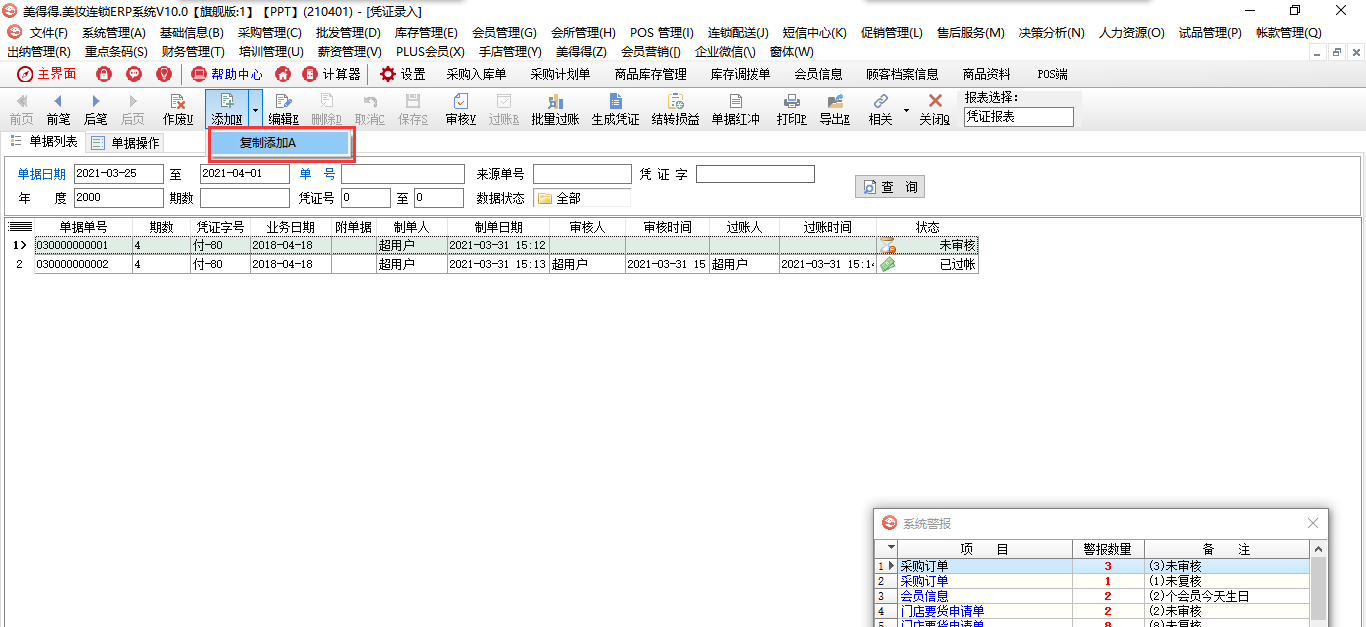Viewport: 1366px width, 627px height.
Task: Click the 批量过账 batch posting button
Action: (x=555, y=109)
